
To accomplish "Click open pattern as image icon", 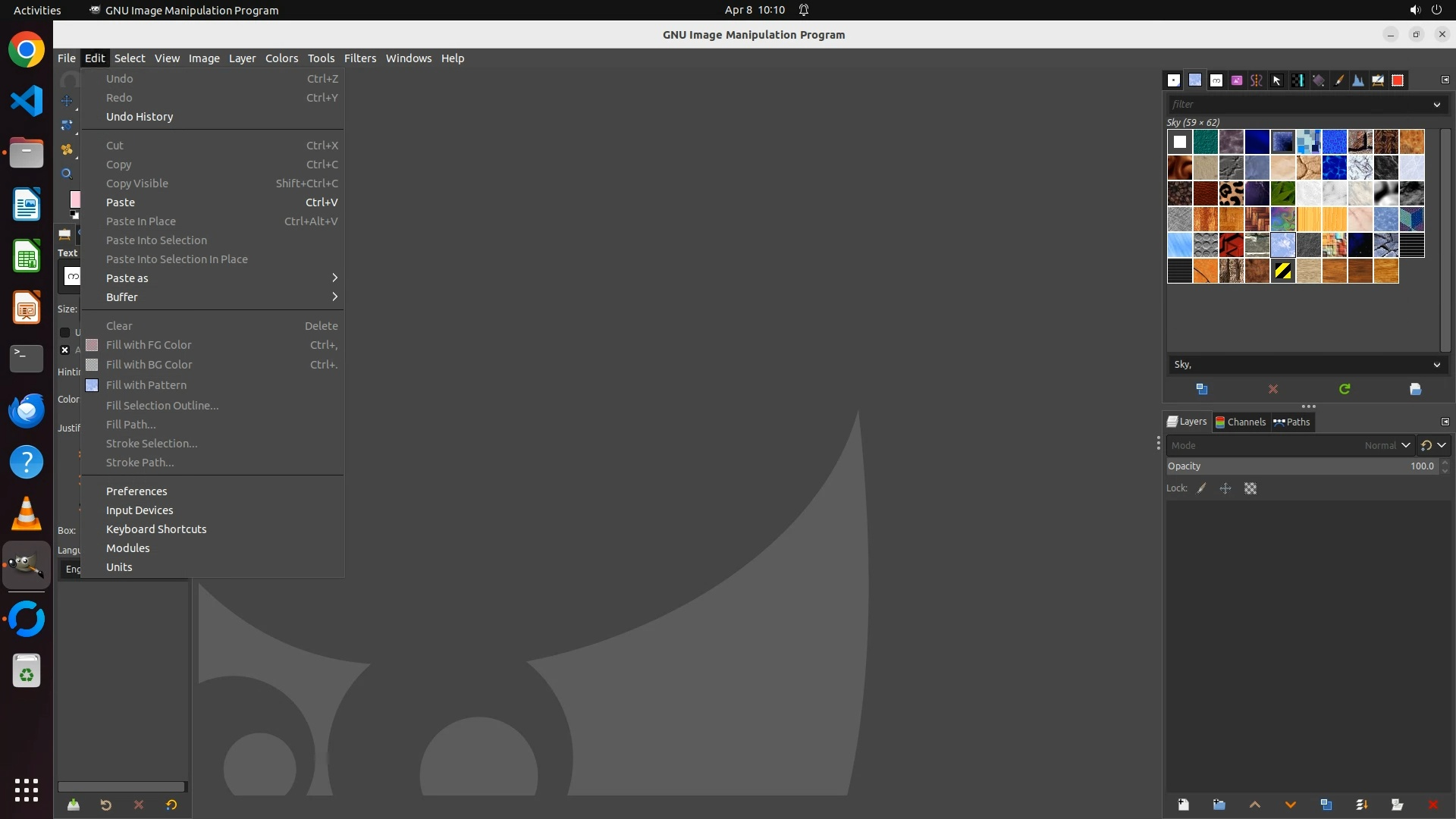I will click(x=1415, y=389).
